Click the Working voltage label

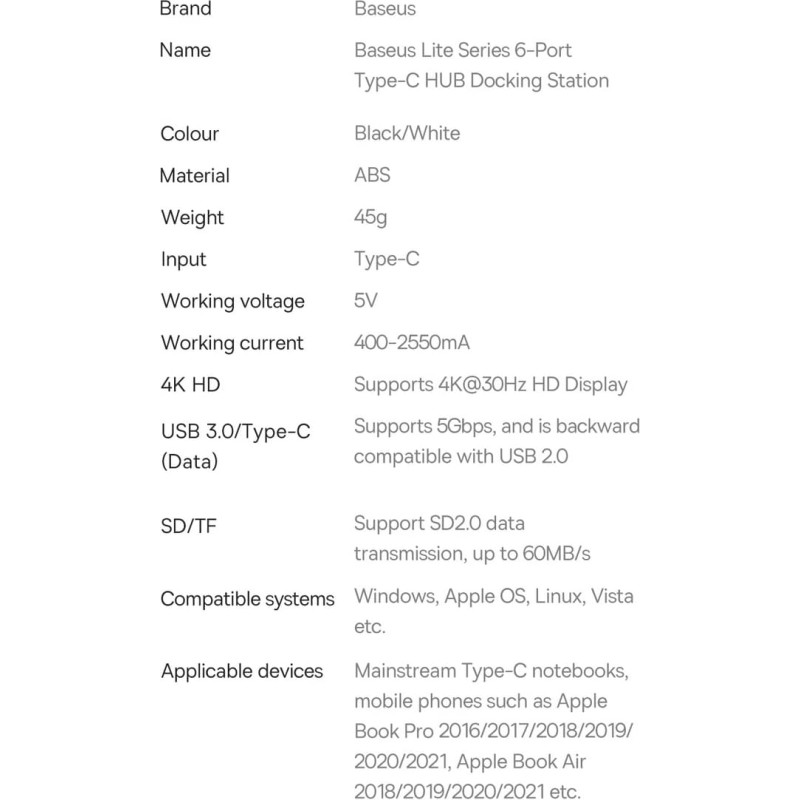[x=233, y=301]
